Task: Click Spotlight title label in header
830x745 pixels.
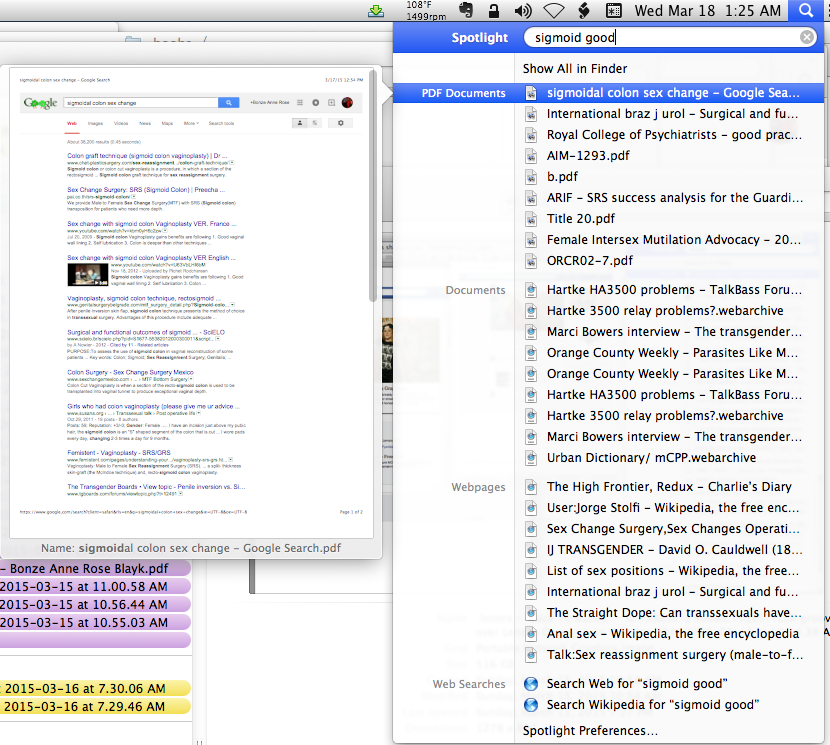Action: pos(480,38)
